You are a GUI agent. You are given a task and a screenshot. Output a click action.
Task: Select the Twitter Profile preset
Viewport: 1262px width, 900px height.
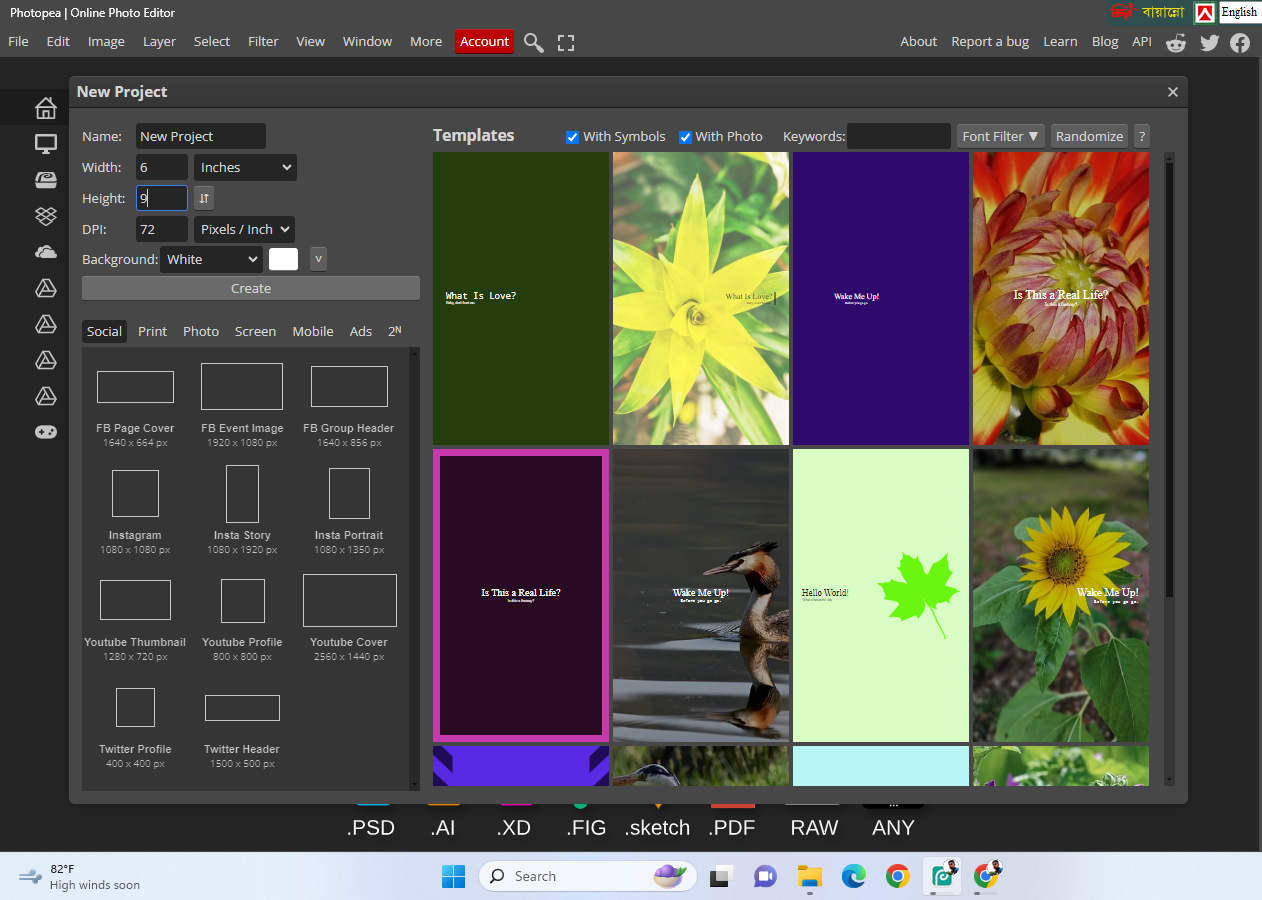[135, 728]
